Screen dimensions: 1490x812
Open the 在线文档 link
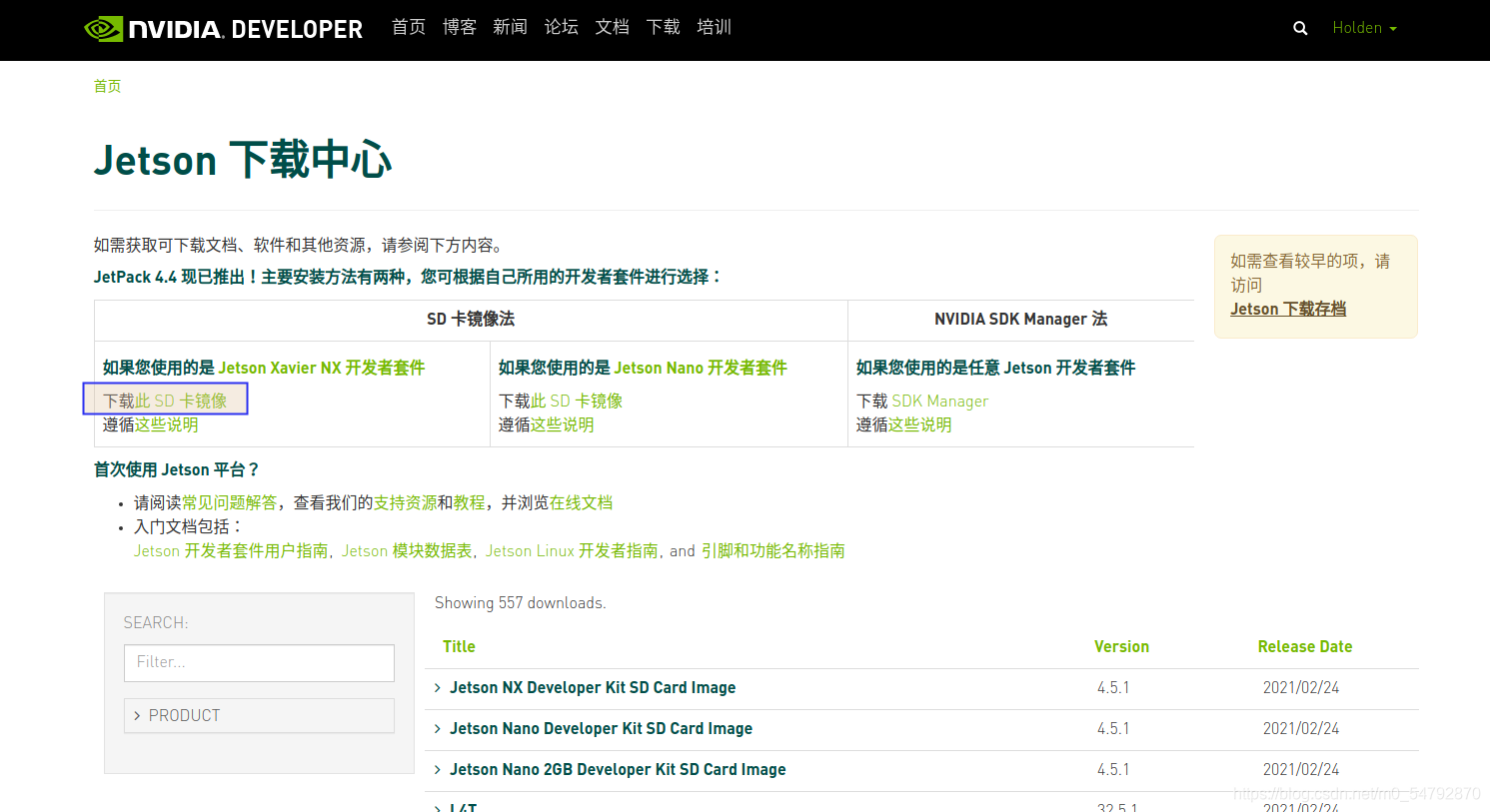[582, 502]
